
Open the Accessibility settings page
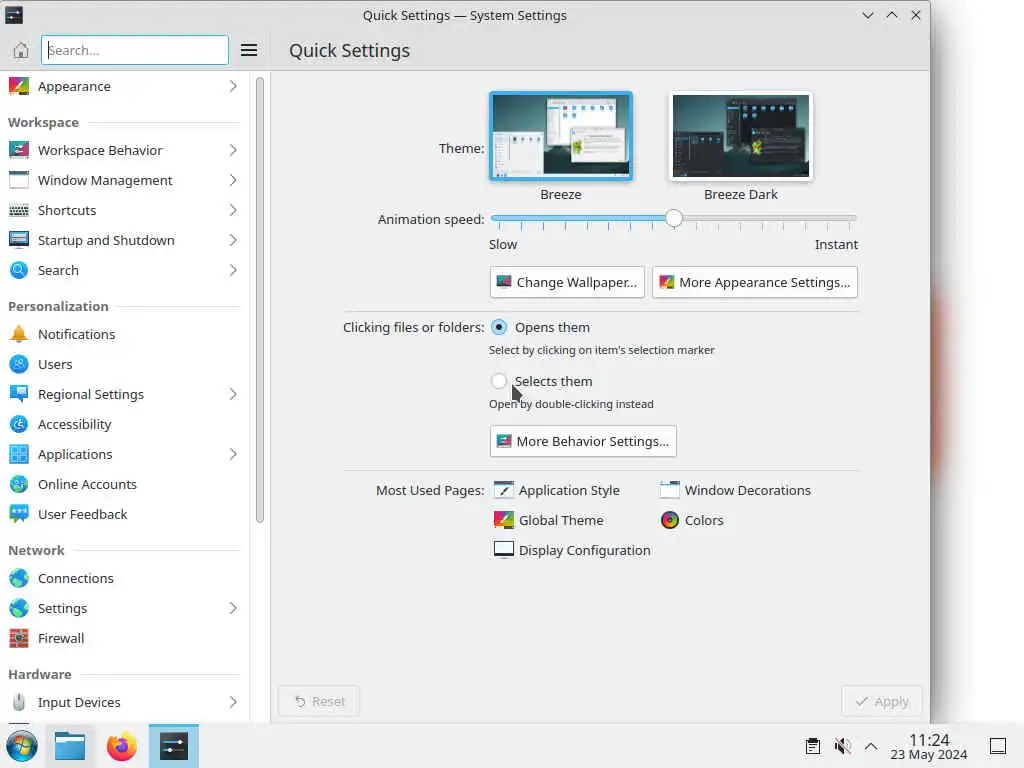coord(124,424)
